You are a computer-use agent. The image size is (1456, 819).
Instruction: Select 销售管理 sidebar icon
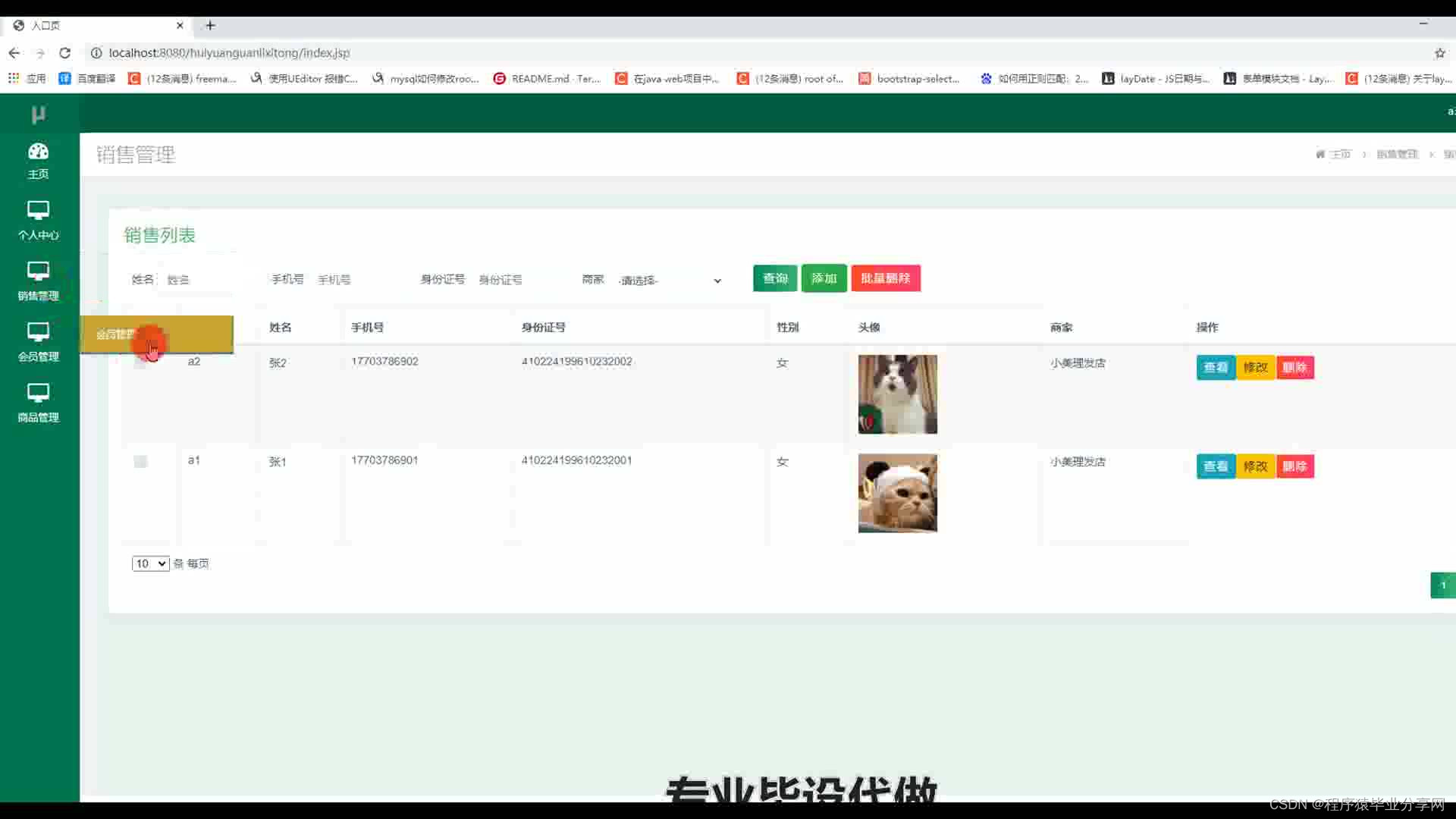click(38, 271)
